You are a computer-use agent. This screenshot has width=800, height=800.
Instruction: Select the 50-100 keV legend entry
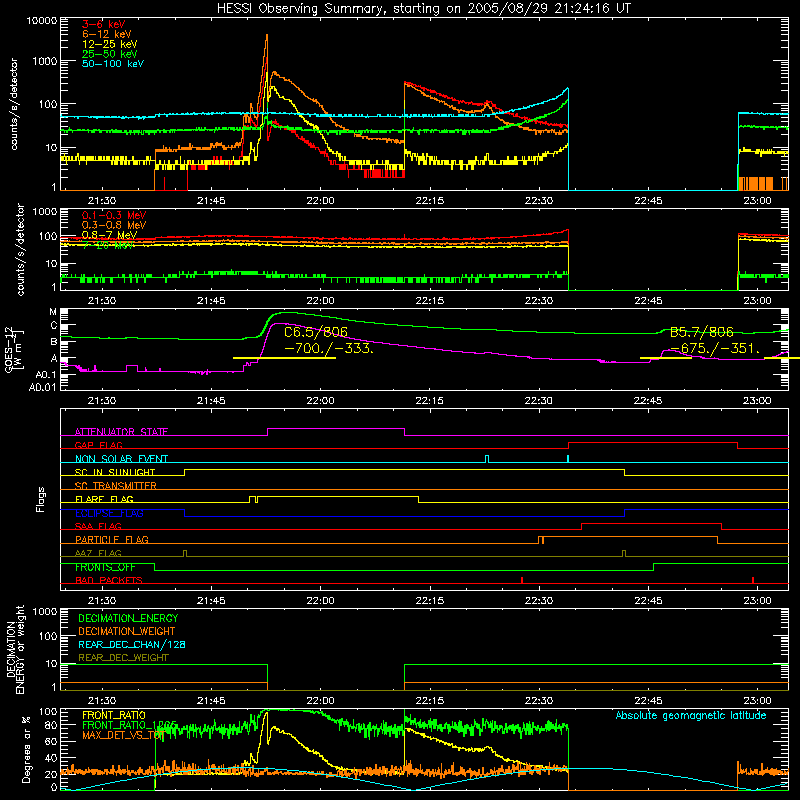pos(113,64)
